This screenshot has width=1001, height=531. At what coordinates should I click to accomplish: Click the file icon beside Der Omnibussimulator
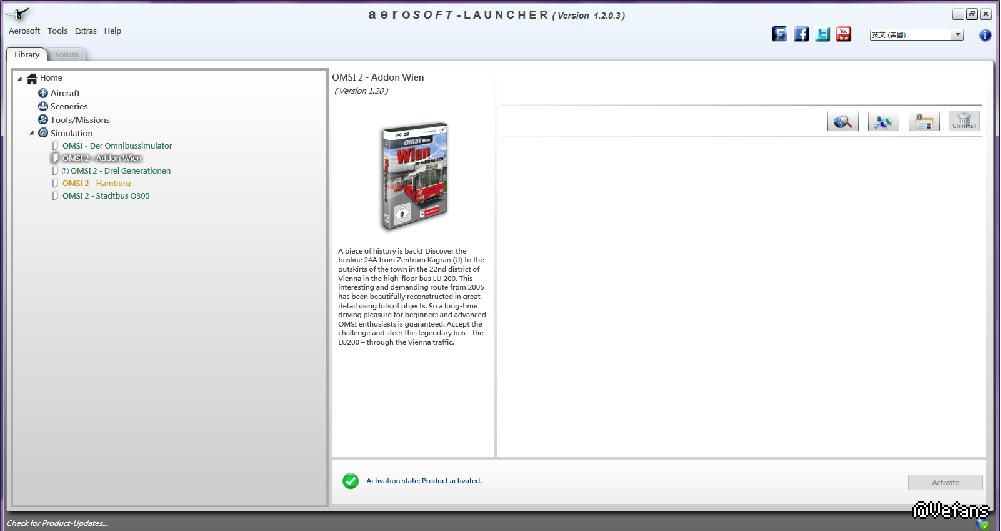55,146
